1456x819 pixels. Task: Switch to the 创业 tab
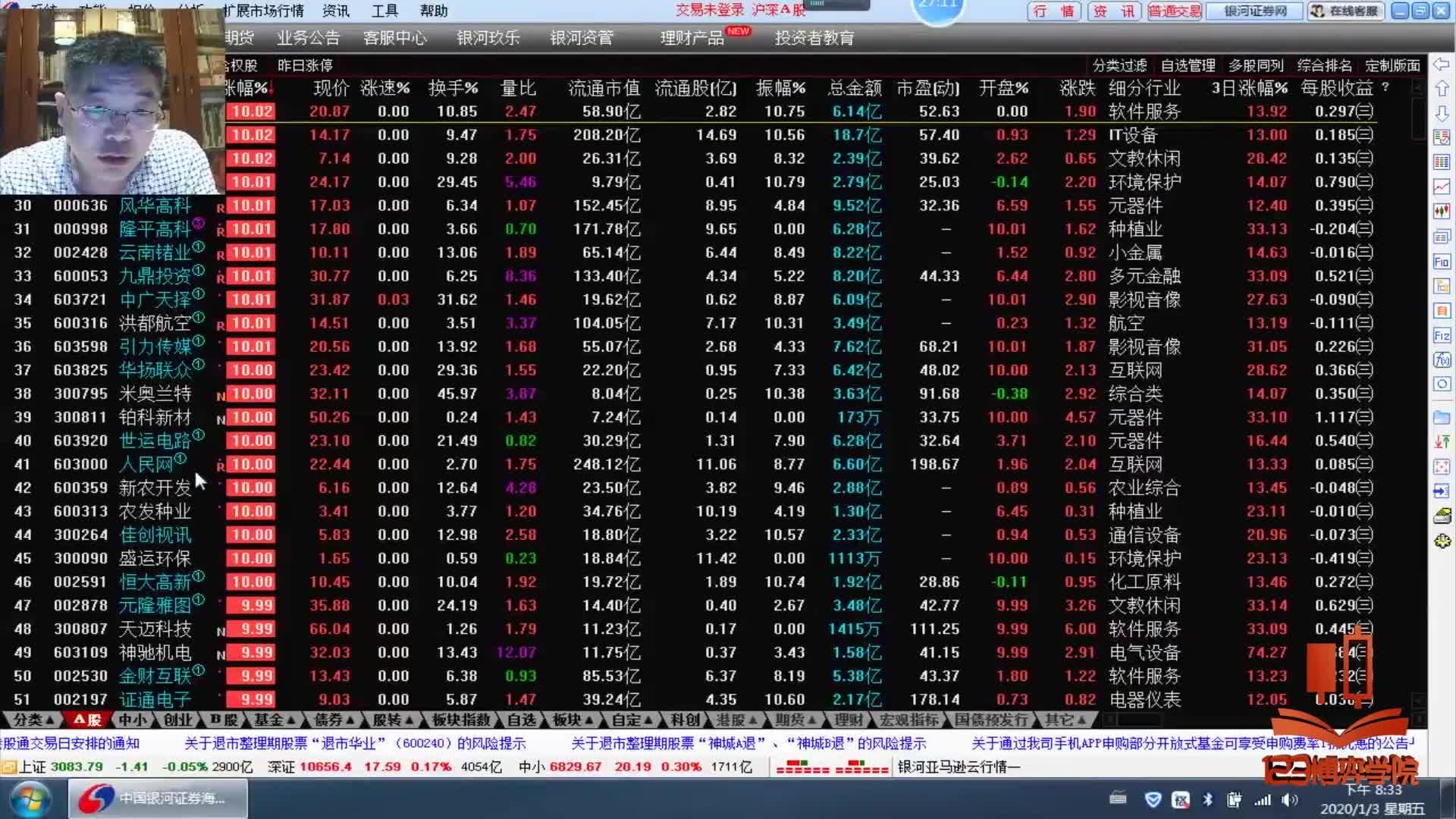177,720
